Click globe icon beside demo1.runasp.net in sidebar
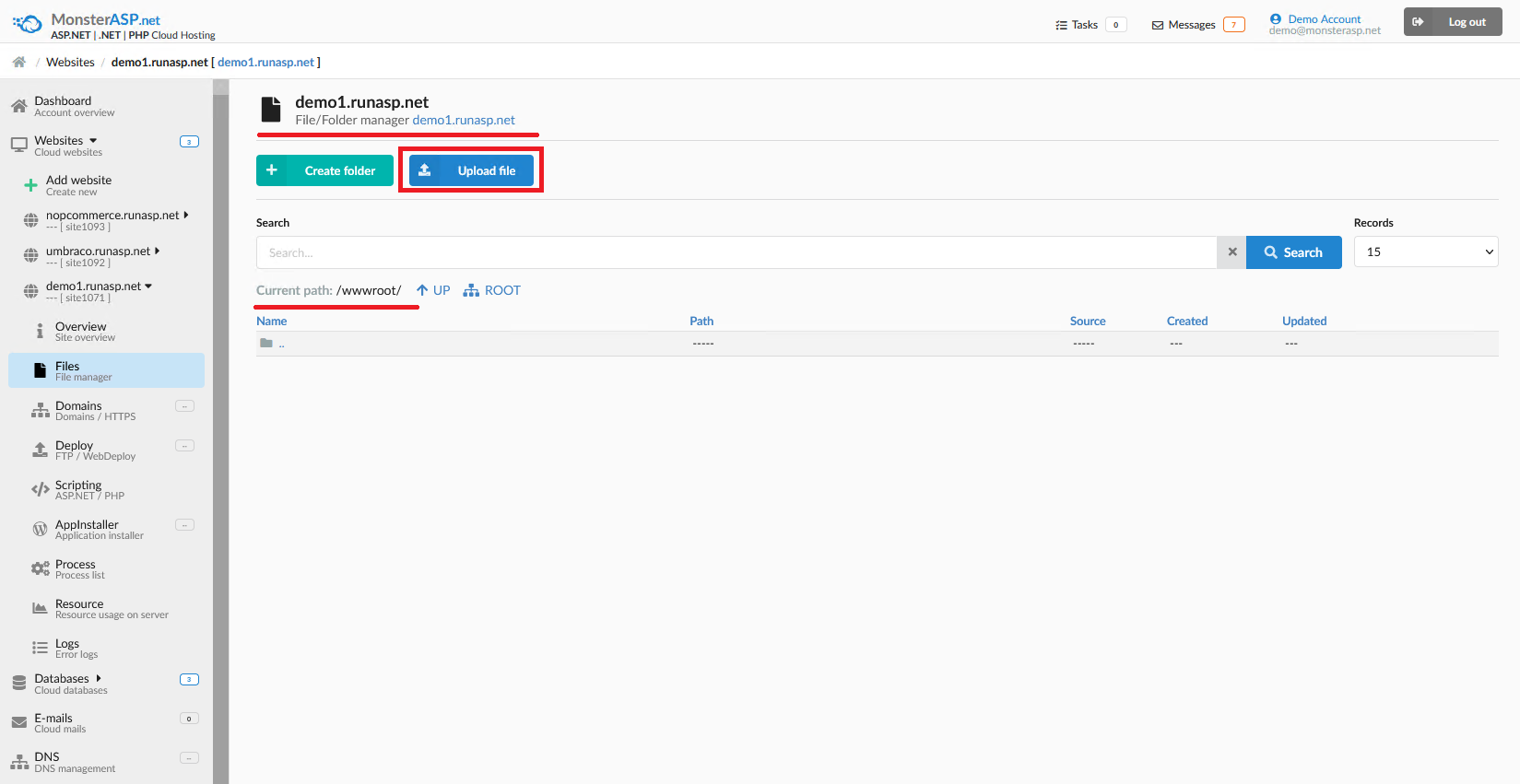Viewport: 1520px width, 784px height. 30,291
